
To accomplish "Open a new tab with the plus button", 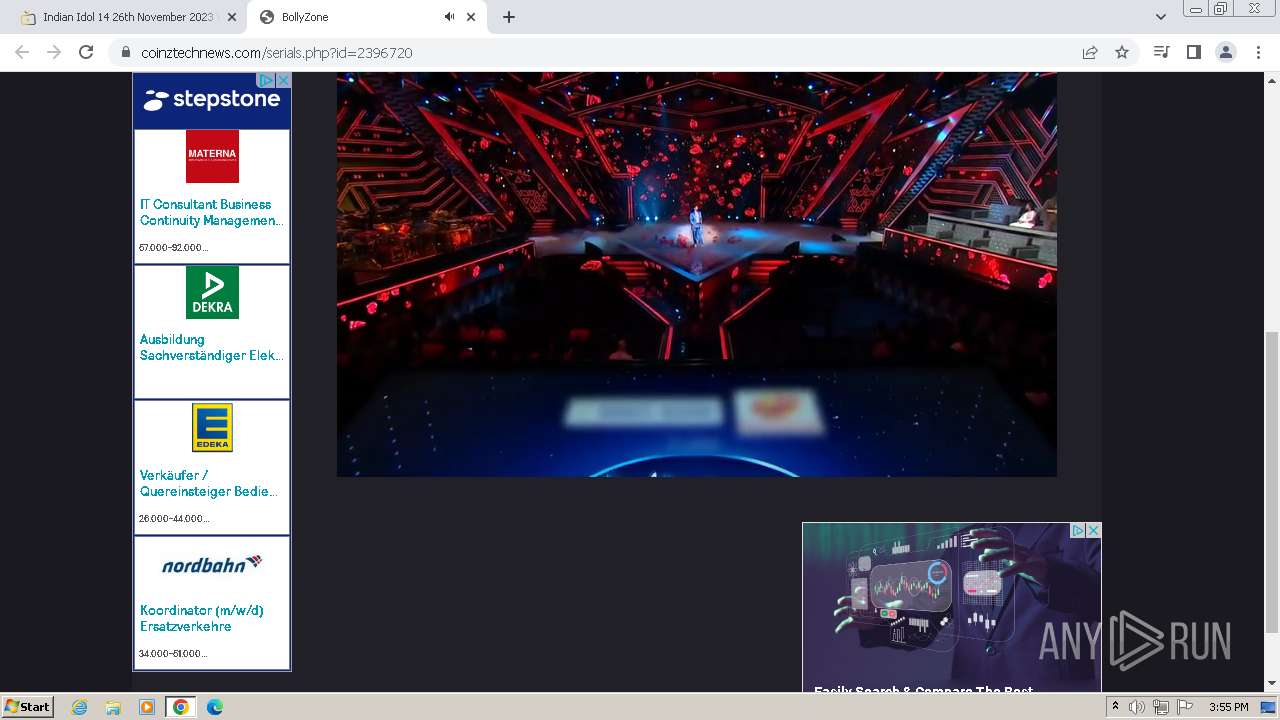I will tap(508, 17).
